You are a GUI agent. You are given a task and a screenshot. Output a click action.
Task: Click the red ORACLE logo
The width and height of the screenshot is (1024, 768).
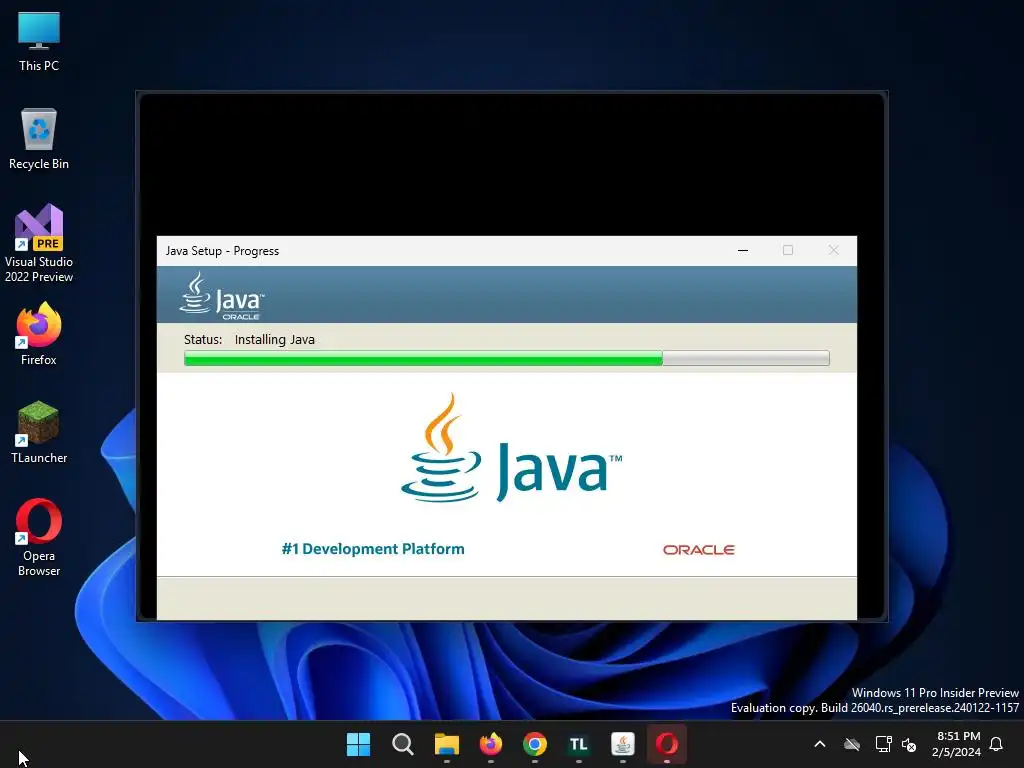pyautogui.click(x=699, y=550)
